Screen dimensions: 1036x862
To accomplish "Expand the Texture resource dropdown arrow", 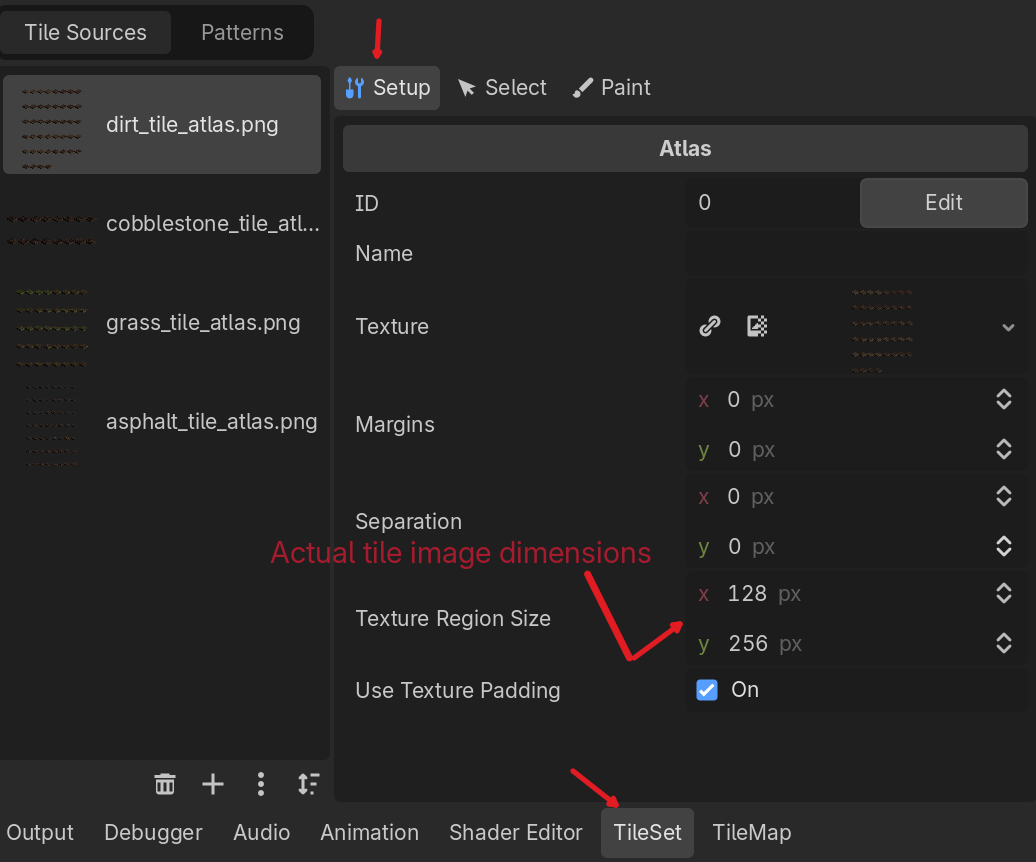I will (1008, 327).
